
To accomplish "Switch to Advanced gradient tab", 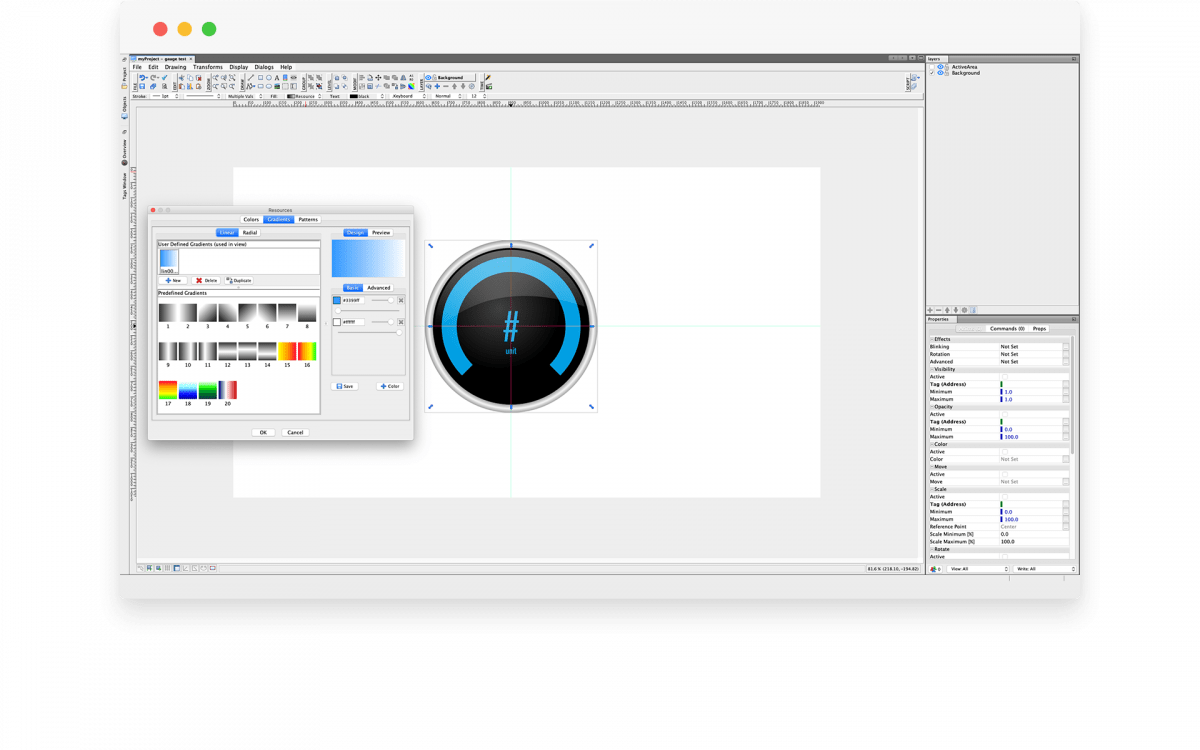I will tap(379, 288).
